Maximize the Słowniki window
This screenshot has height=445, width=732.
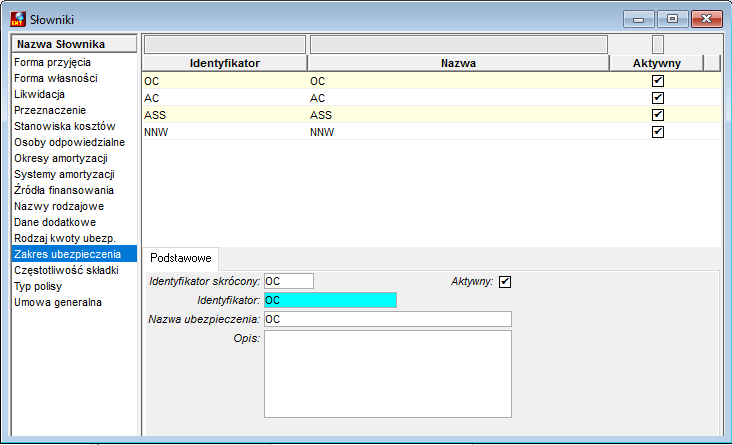tap(672, 19)
